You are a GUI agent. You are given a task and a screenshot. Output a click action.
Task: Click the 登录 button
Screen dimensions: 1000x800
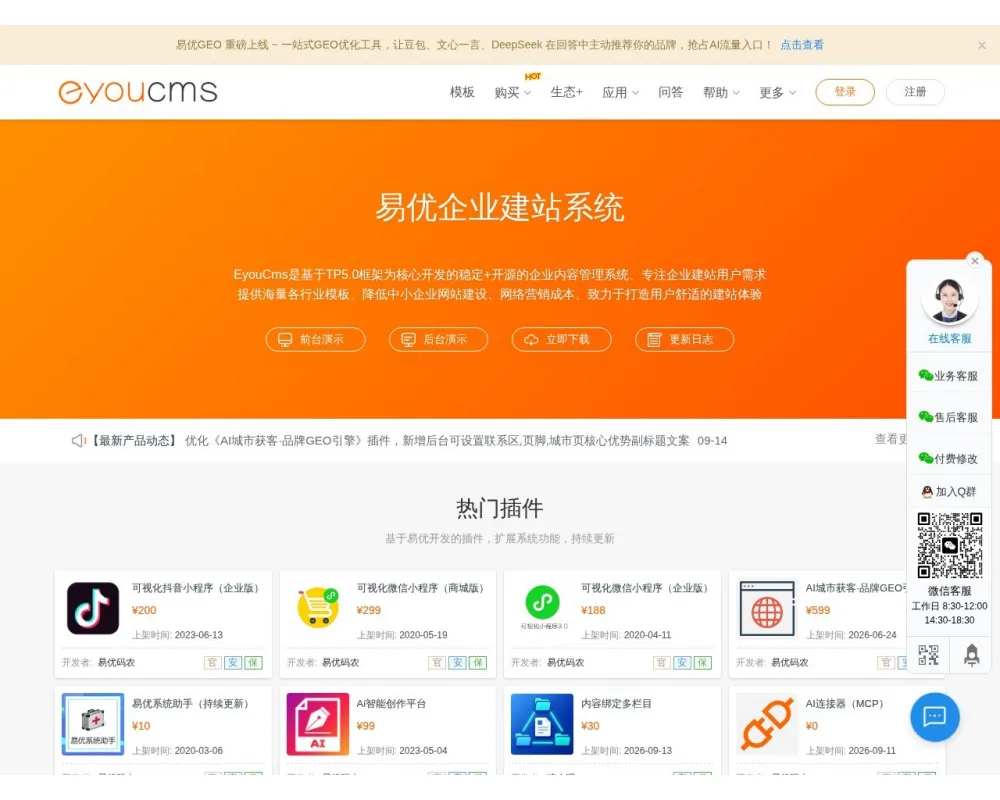coord(845,93)
